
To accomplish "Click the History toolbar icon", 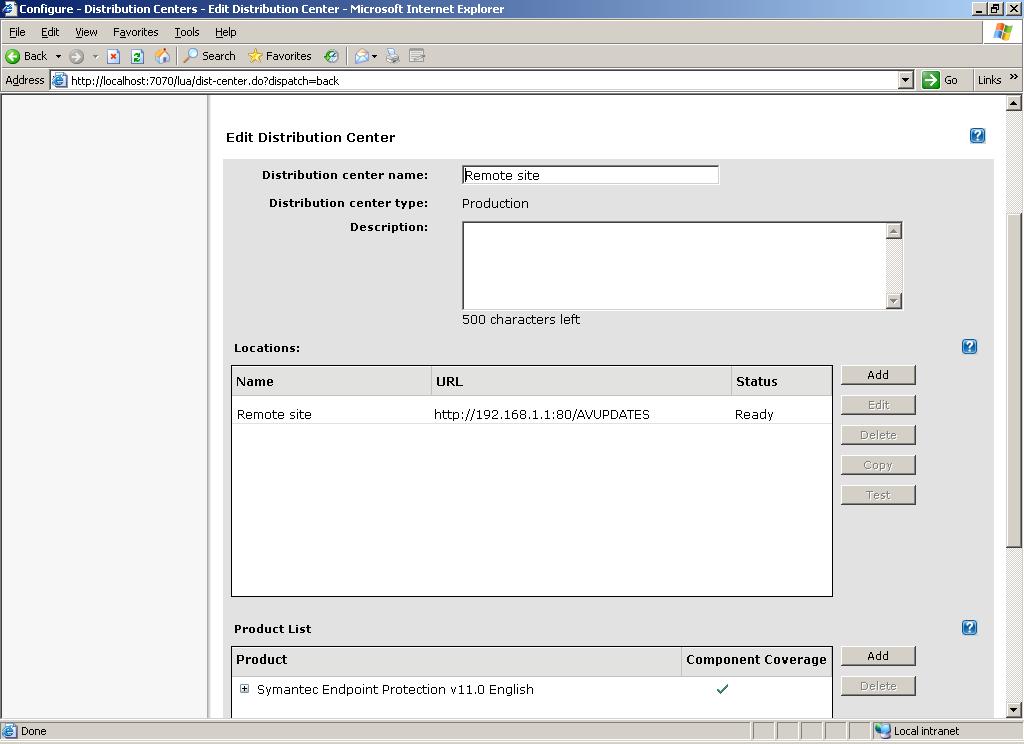I will [331, 56].
